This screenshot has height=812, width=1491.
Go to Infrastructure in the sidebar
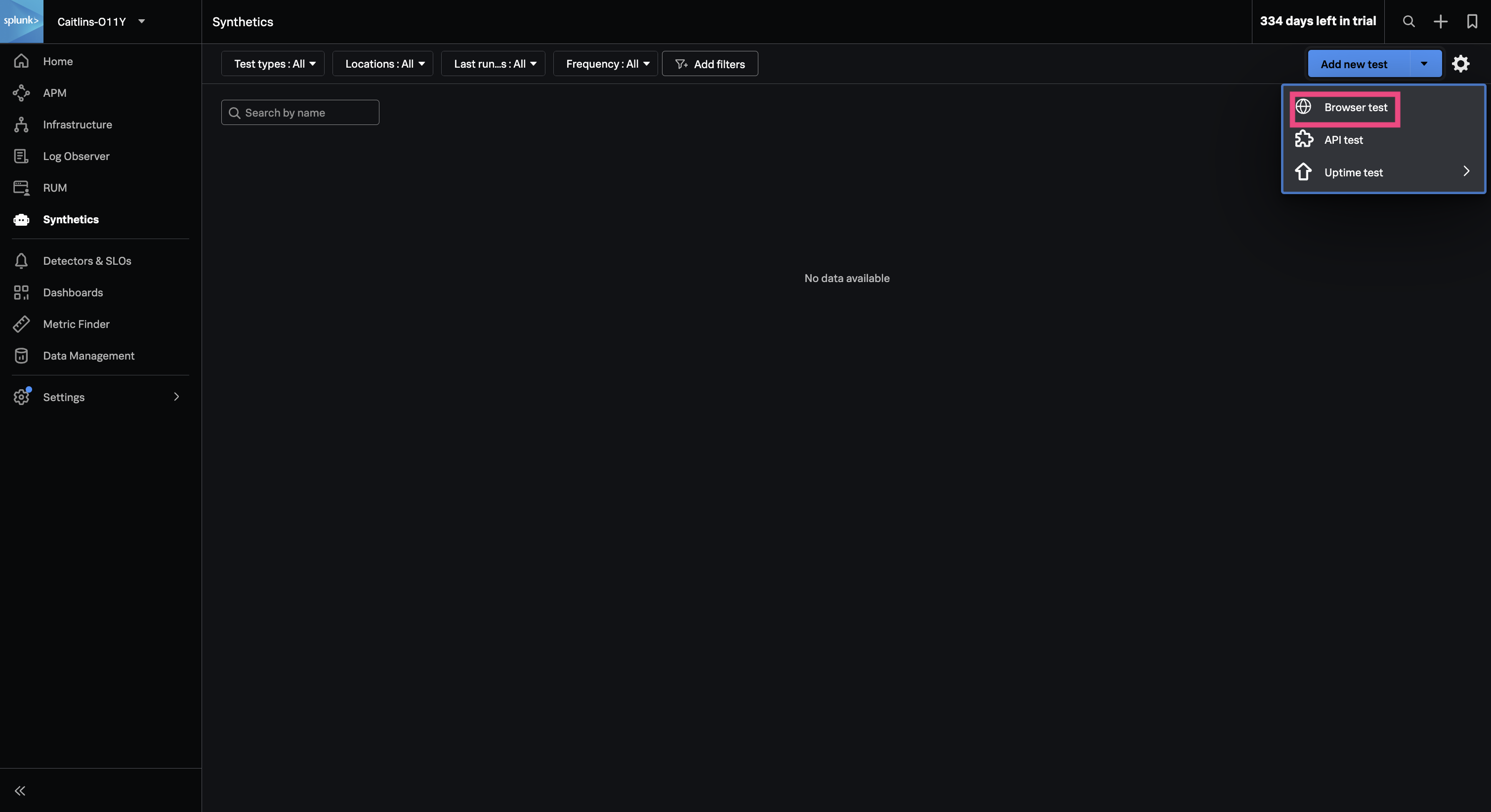coord(77,124)
